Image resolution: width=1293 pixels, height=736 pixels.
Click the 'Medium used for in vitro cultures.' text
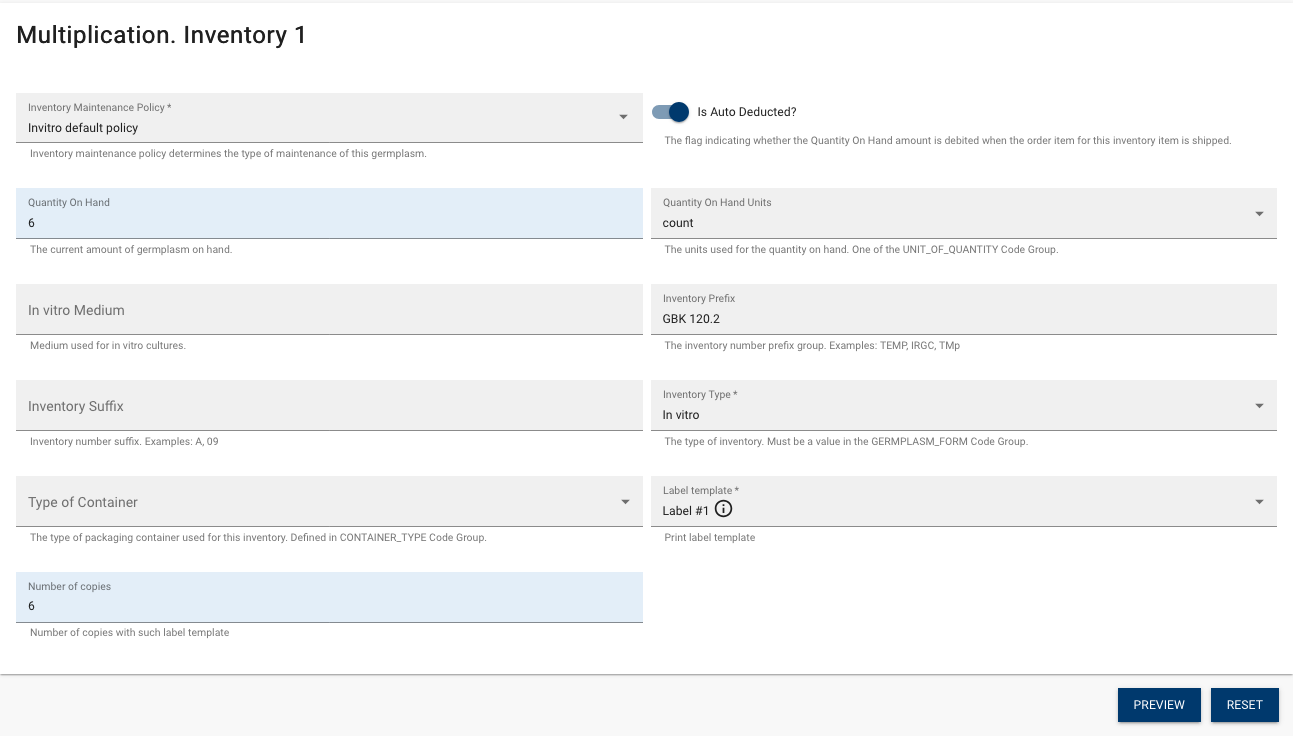click(x=108, y=345)
